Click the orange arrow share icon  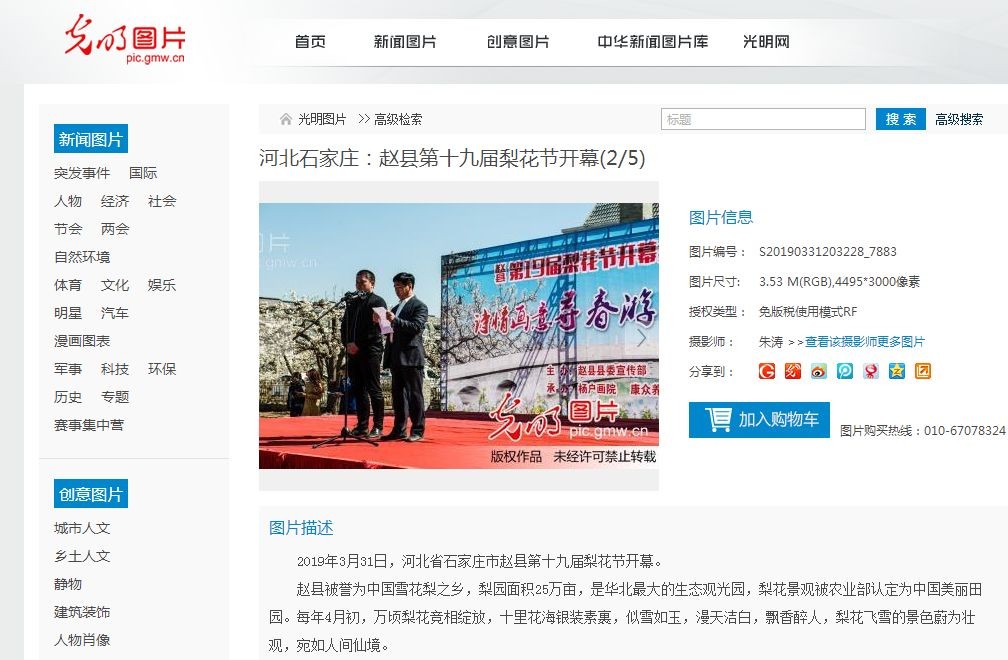point(922,371)
